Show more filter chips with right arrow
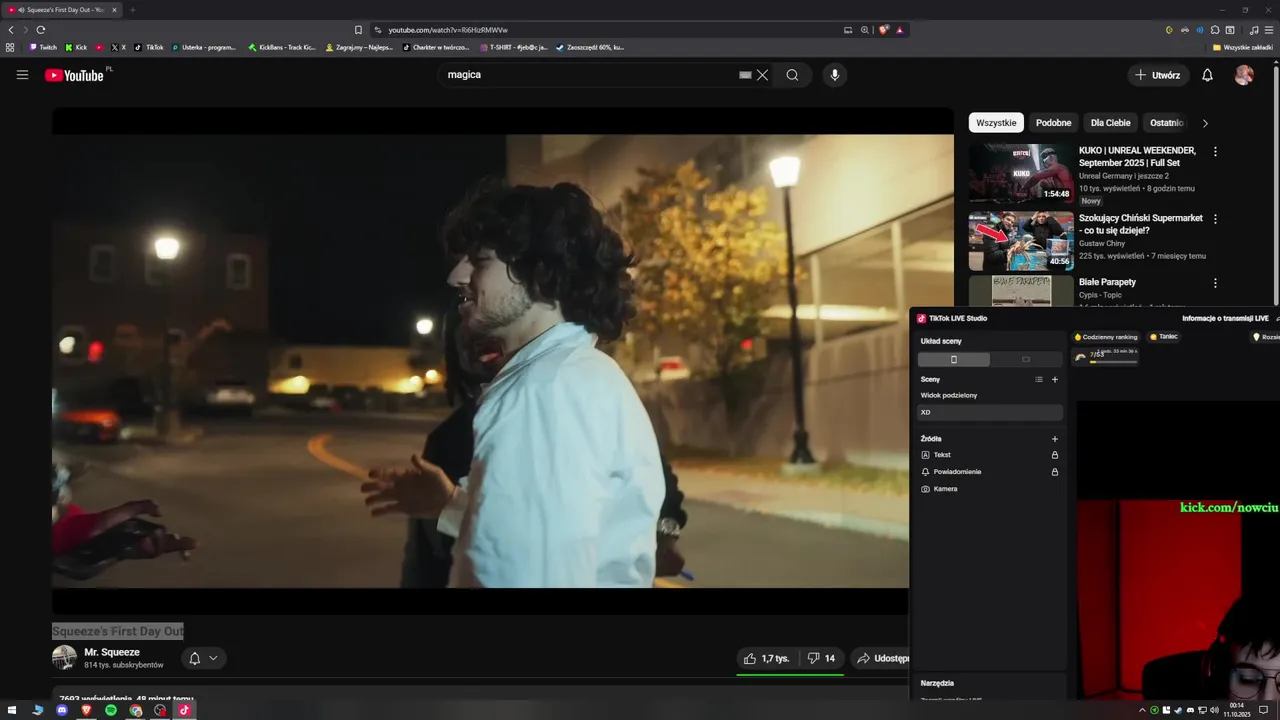The image size is (1280, 720). [x=1205, y=123]
